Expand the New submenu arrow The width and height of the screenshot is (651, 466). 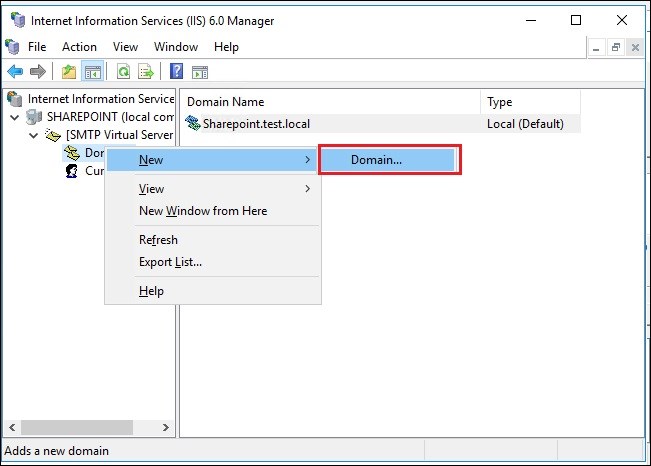308,160
